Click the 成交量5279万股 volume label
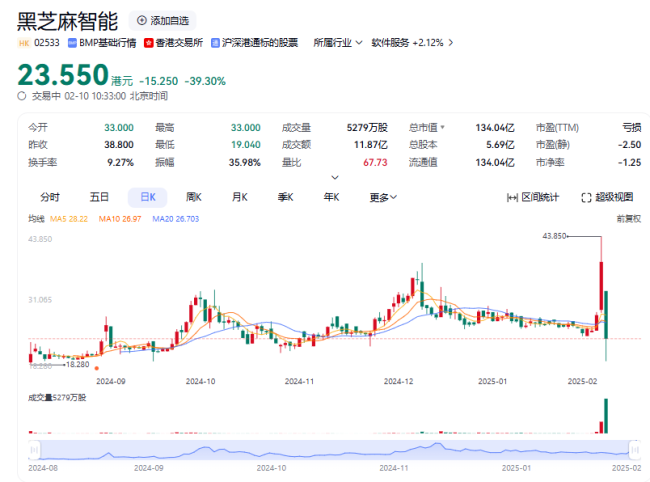The height and width of the screenshot is (482, 650). tap(57, 398)
